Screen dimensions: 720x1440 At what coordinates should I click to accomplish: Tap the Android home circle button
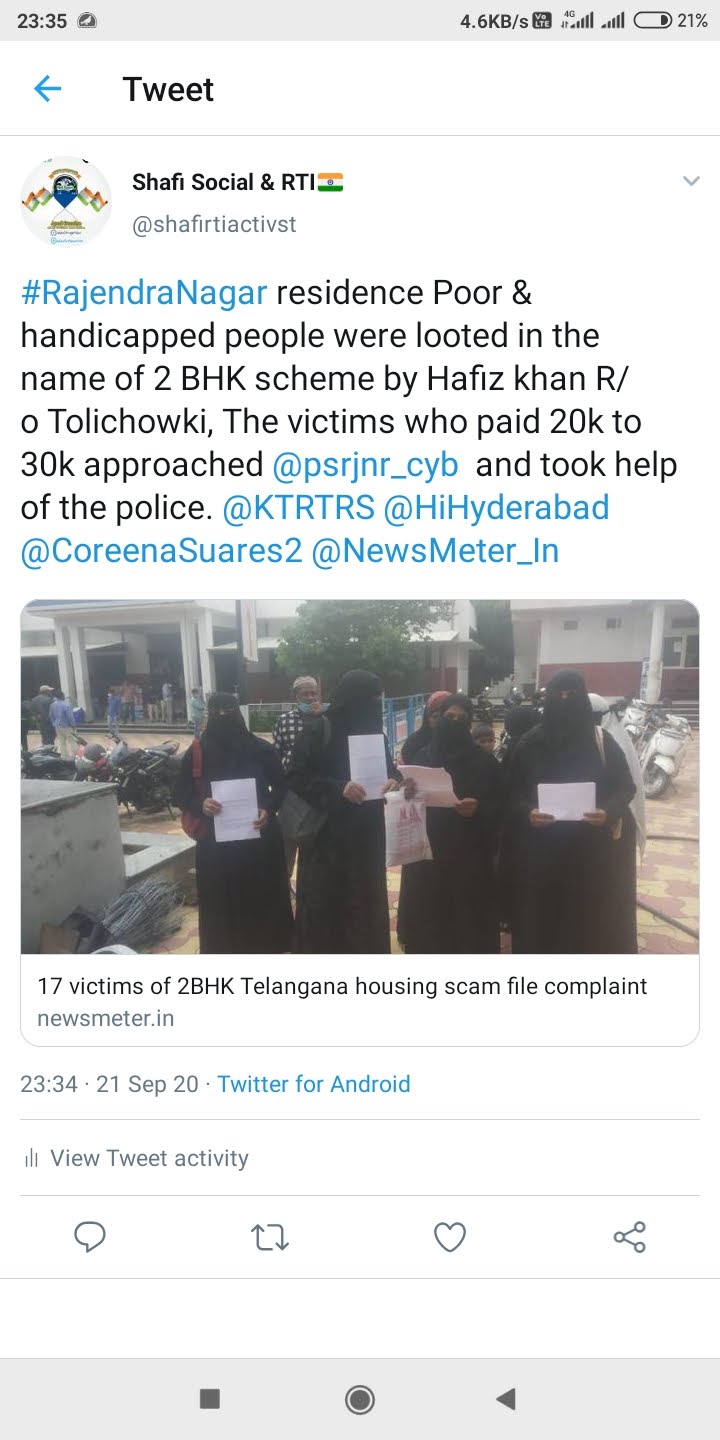pos(360,1398)
